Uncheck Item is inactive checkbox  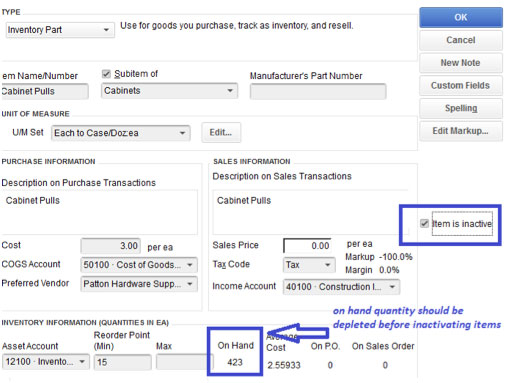click(x=424, y=223)
